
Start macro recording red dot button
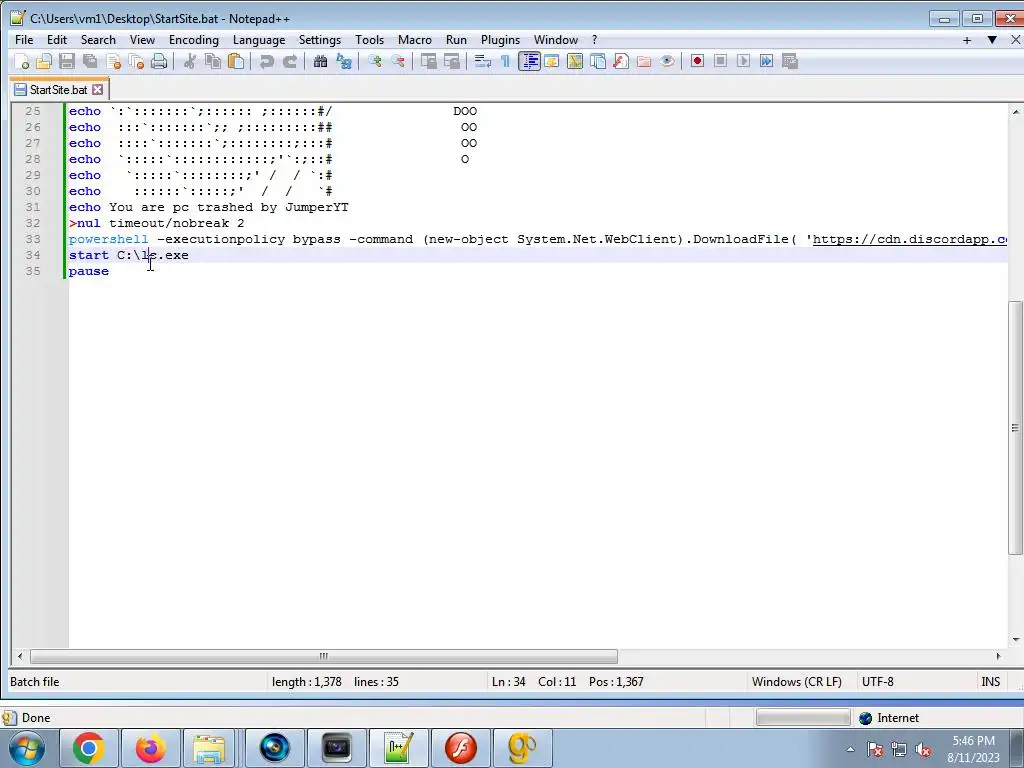tap(697, 61)
